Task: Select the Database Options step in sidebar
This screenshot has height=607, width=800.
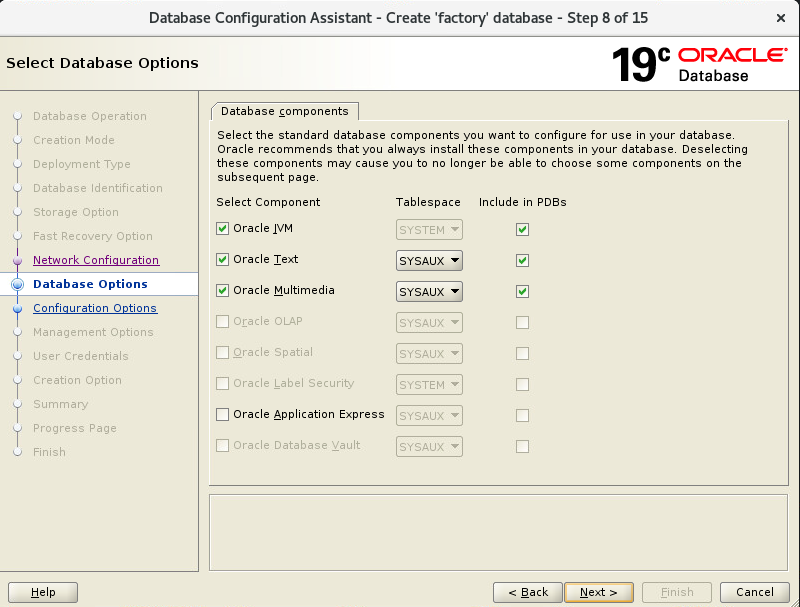Action: [x=90, y=284]
